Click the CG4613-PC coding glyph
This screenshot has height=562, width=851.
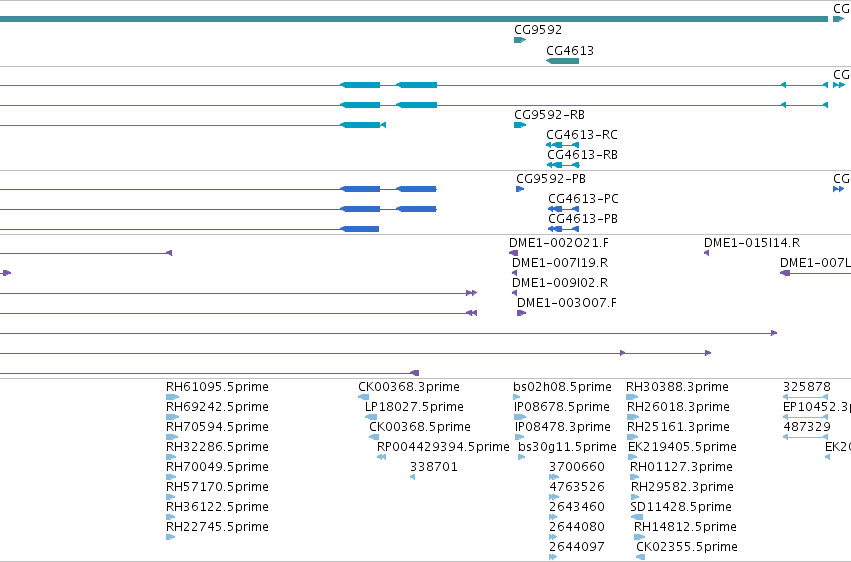[x=563, y=209]
